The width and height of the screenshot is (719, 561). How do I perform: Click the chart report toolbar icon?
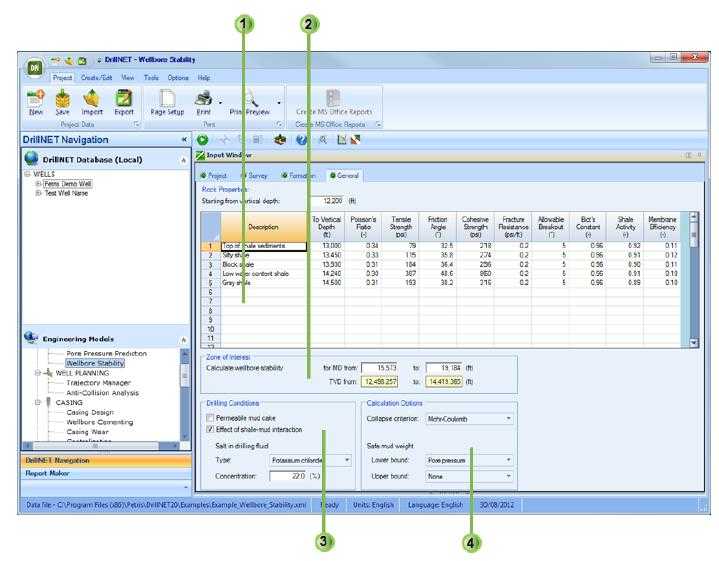point(342,140)
